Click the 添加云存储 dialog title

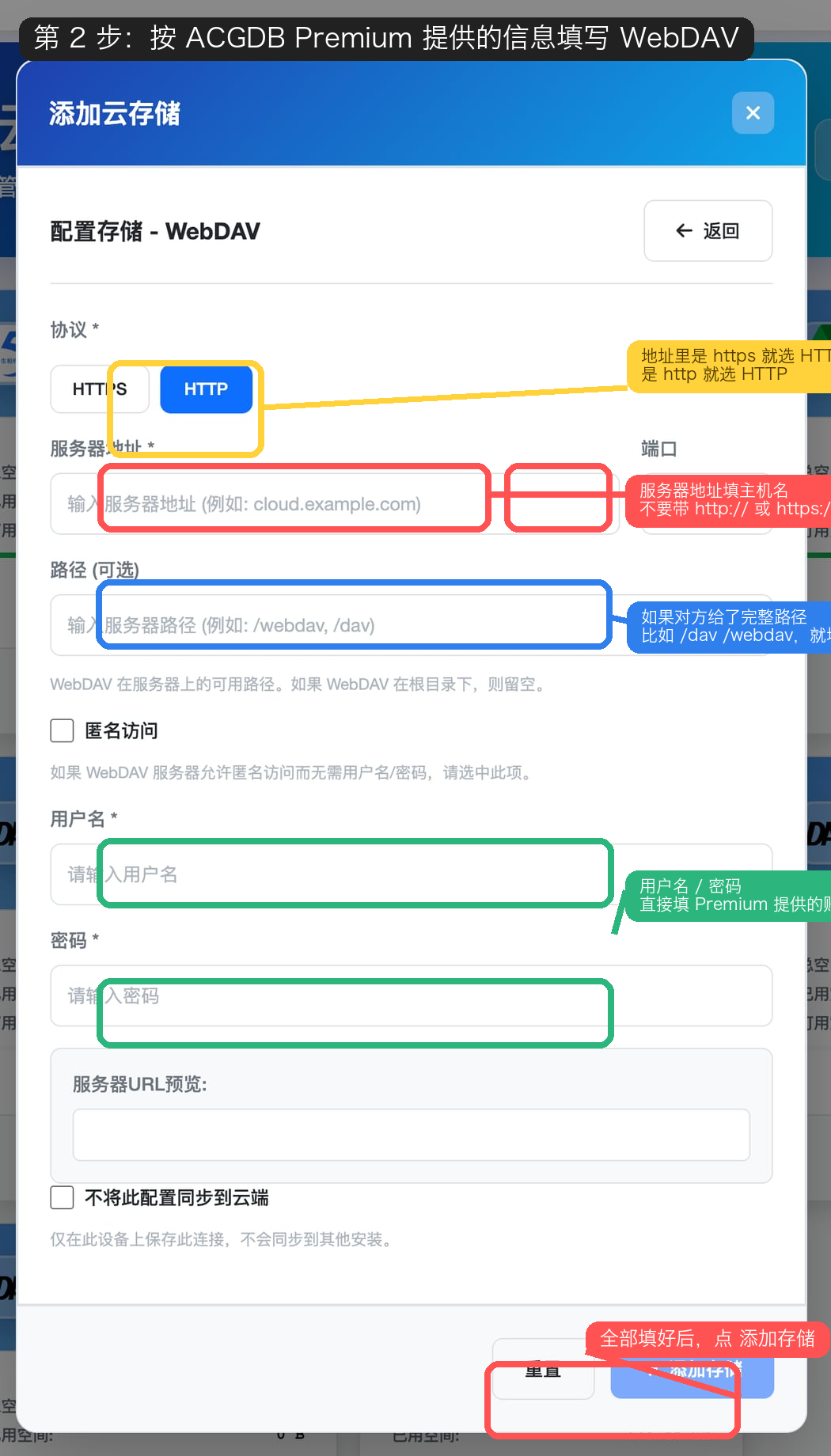tap(115, 113)
